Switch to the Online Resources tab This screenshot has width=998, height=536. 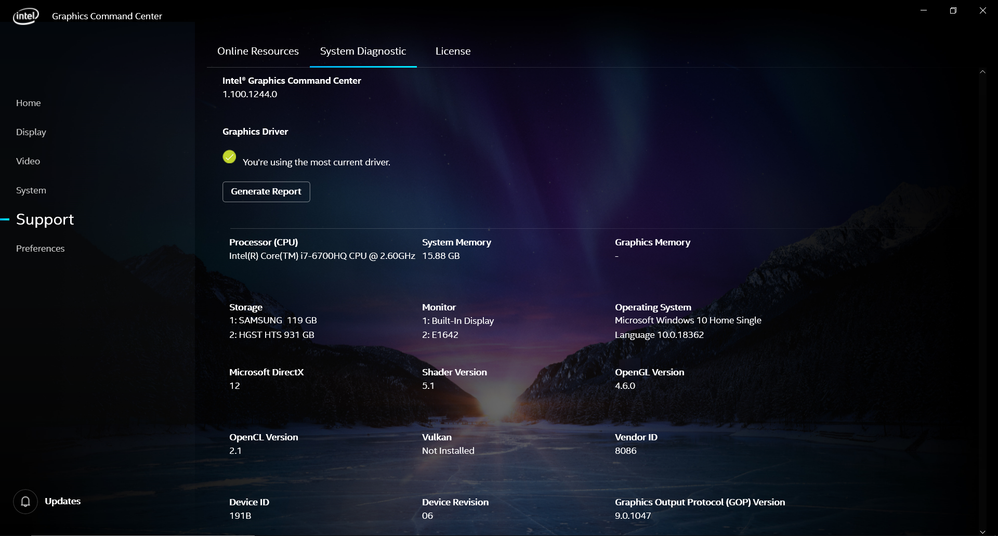pyautogui.click(x=258, y=52)
